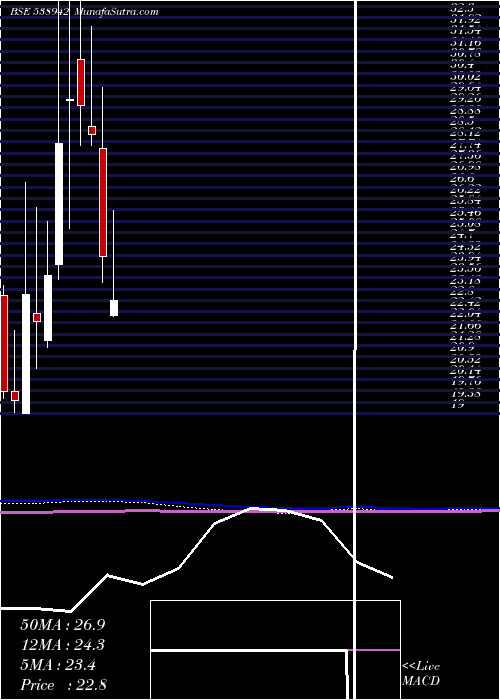Click the BSE 538942 ticker label
This screenshot has width=500, height=700.
pyautogui.click(x=40, y=12)
